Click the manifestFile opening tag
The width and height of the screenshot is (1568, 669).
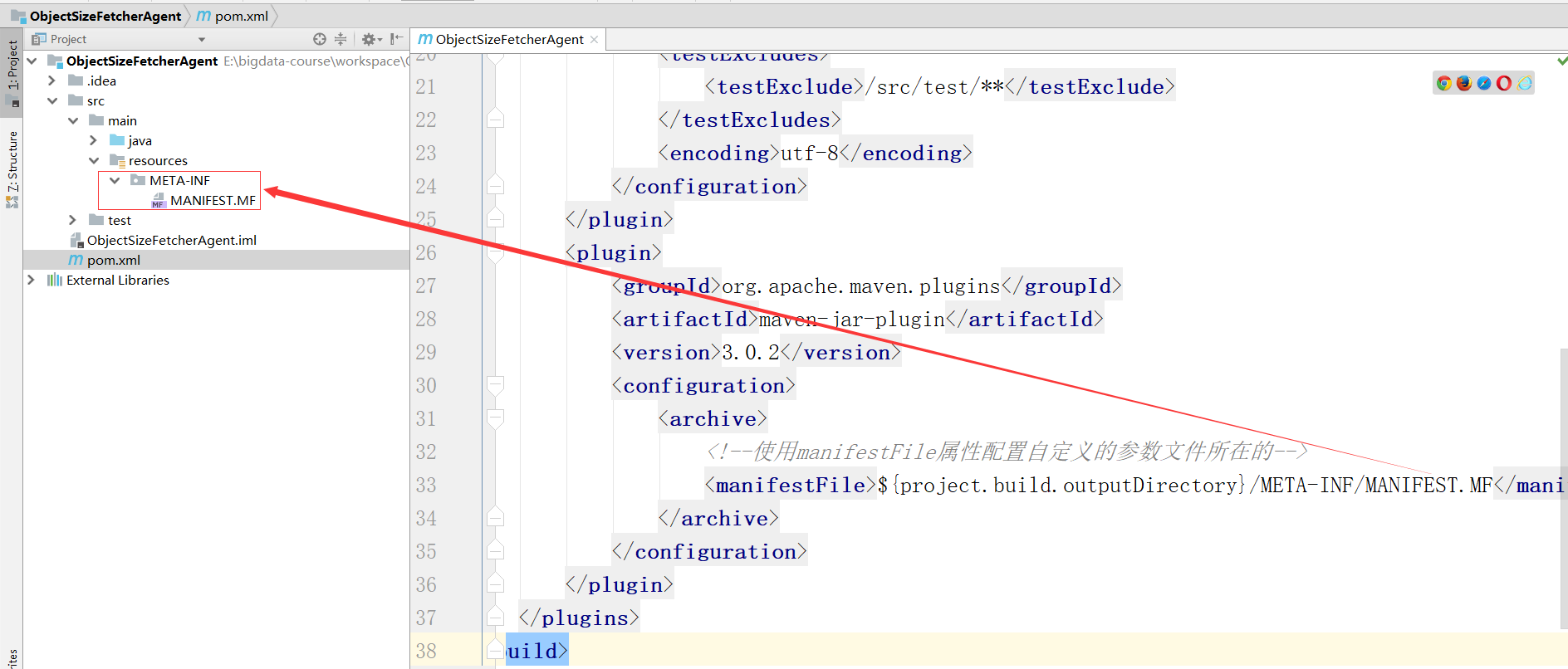point(791,486)
